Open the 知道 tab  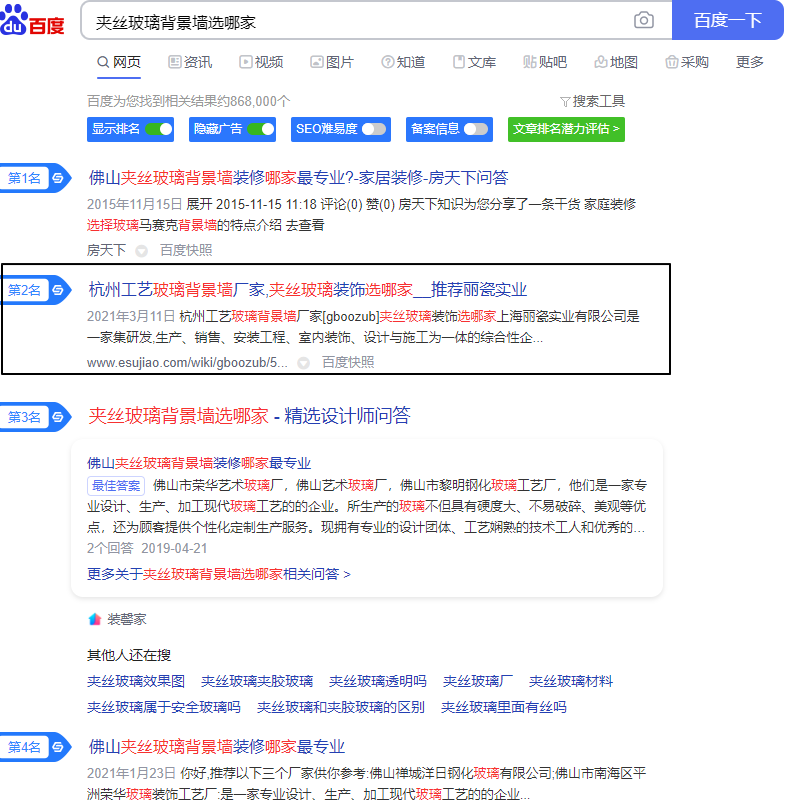(x=403, y=62)
